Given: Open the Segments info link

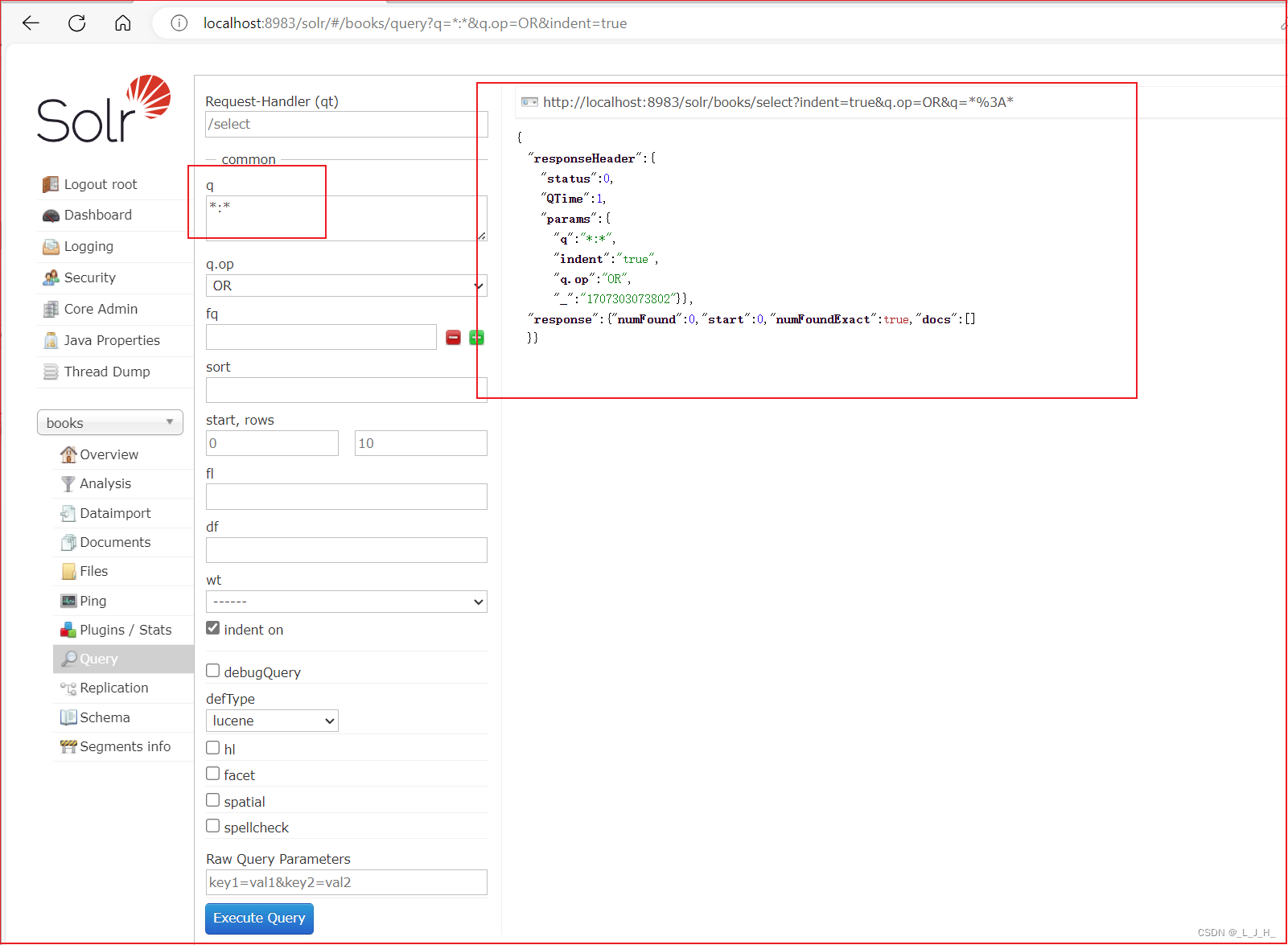Looking at the screenshot, I should click(126, 746).
